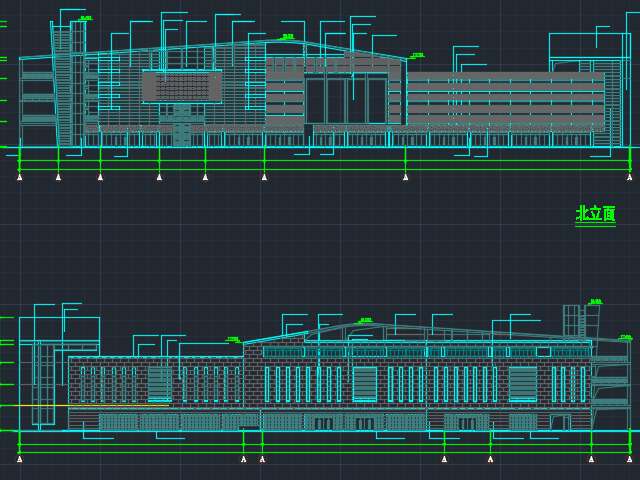This screenshot has width=640, height=480.
Task: Click leftmost axis triangle under lower elevation
Action: click(19, 459)
